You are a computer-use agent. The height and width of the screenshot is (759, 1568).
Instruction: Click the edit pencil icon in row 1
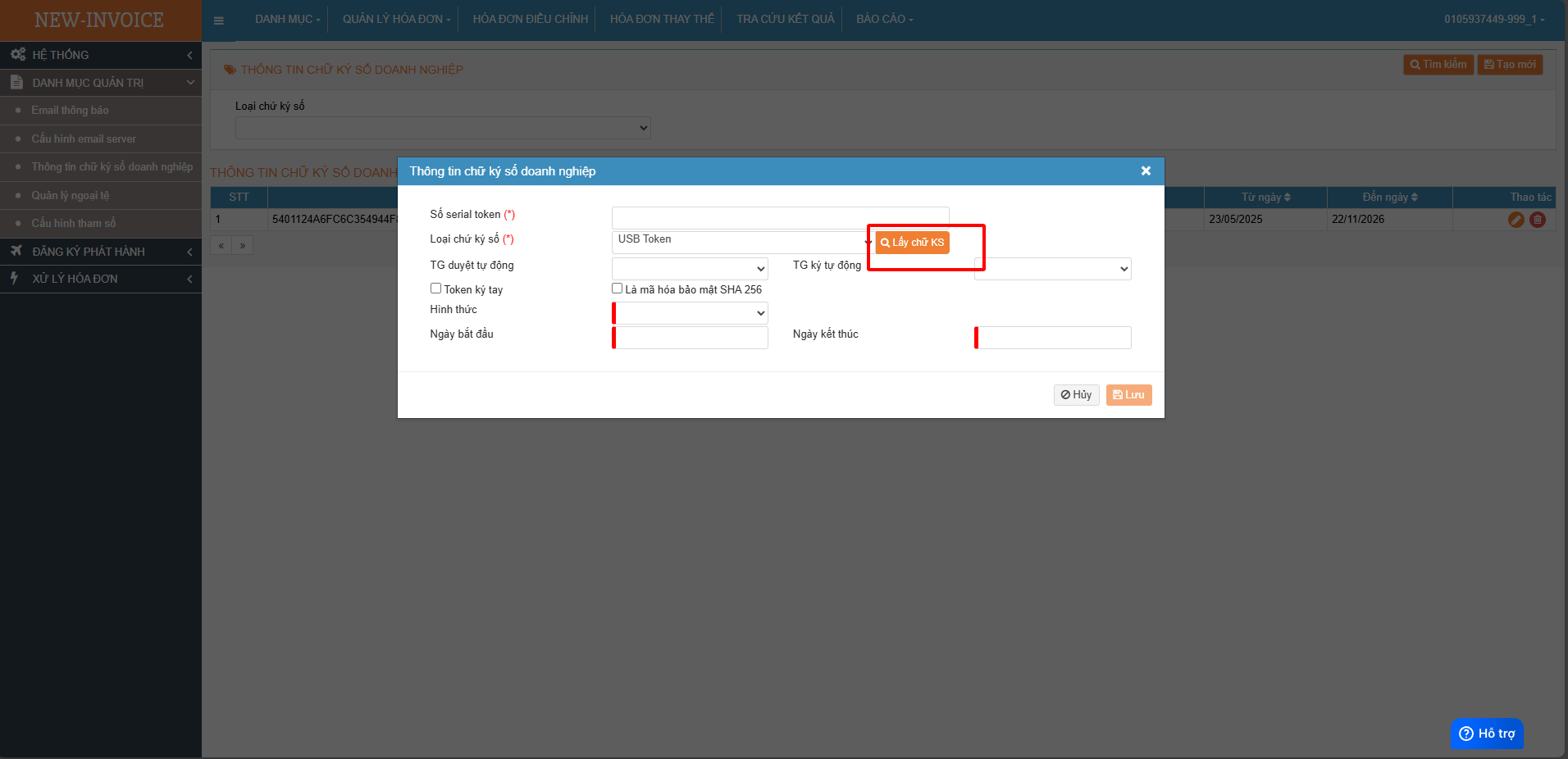click(1516, 220)
